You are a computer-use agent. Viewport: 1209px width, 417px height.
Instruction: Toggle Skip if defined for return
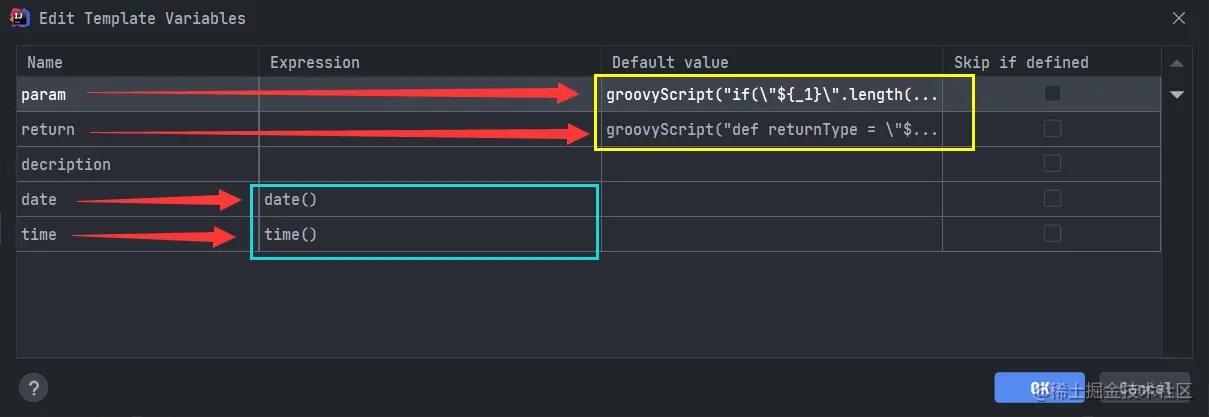[x=1052, y=128]
